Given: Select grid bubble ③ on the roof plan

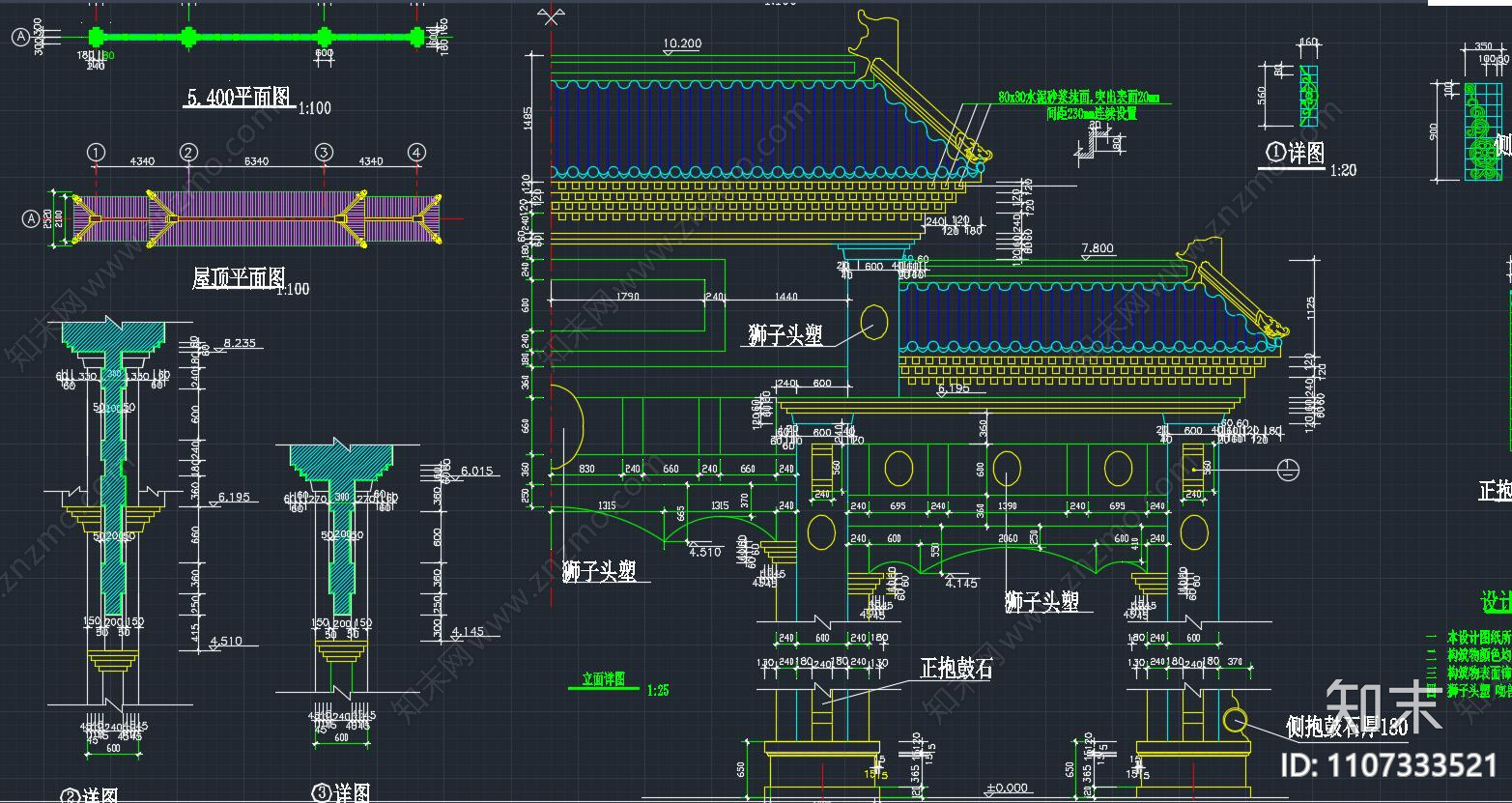Looking at the screenshot, I should click(324, 152).
